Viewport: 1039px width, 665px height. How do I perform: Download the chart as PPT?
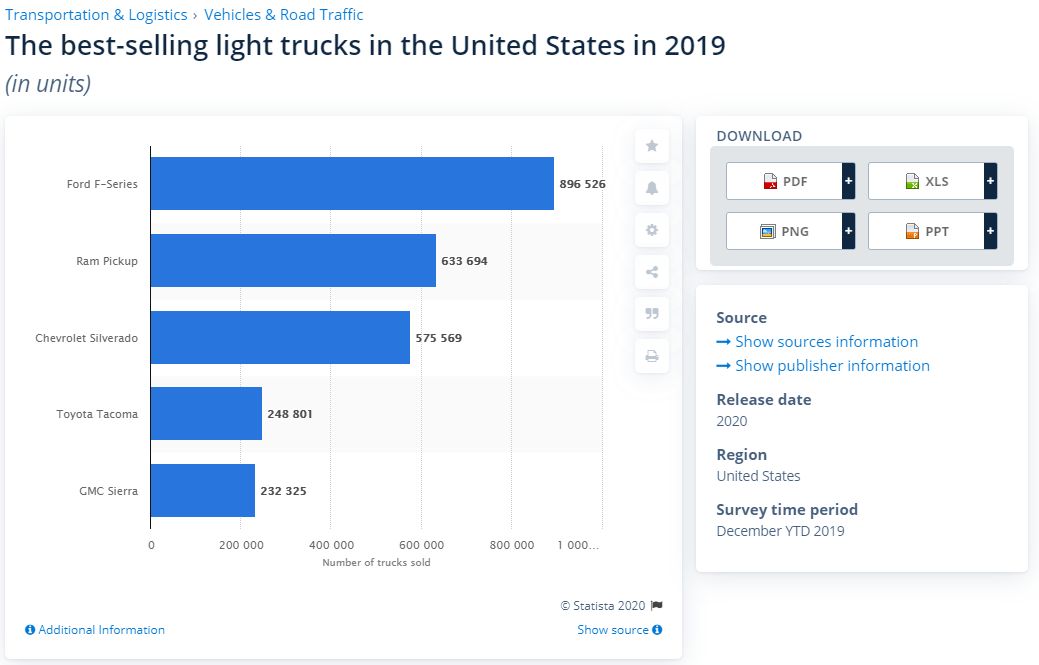coord(926,231)
